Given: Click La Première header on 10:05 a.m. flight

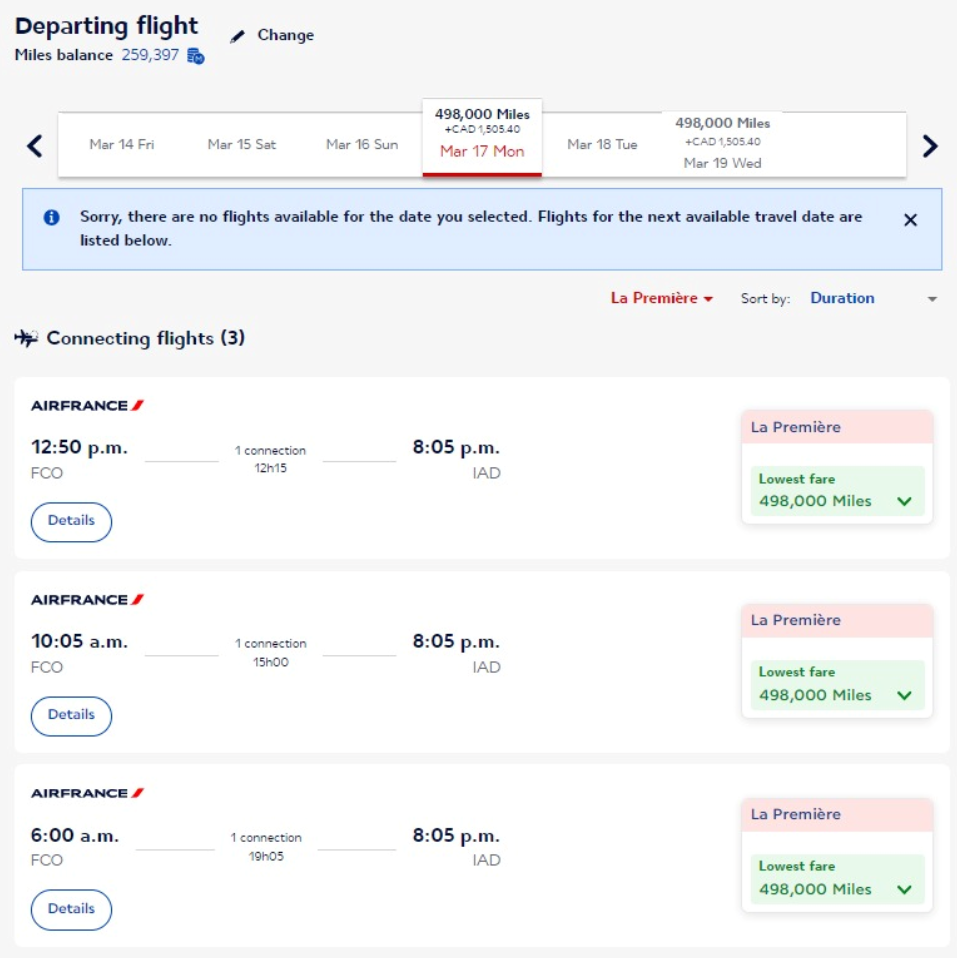Looking at the screenshot, I should (x=837, y=621).
